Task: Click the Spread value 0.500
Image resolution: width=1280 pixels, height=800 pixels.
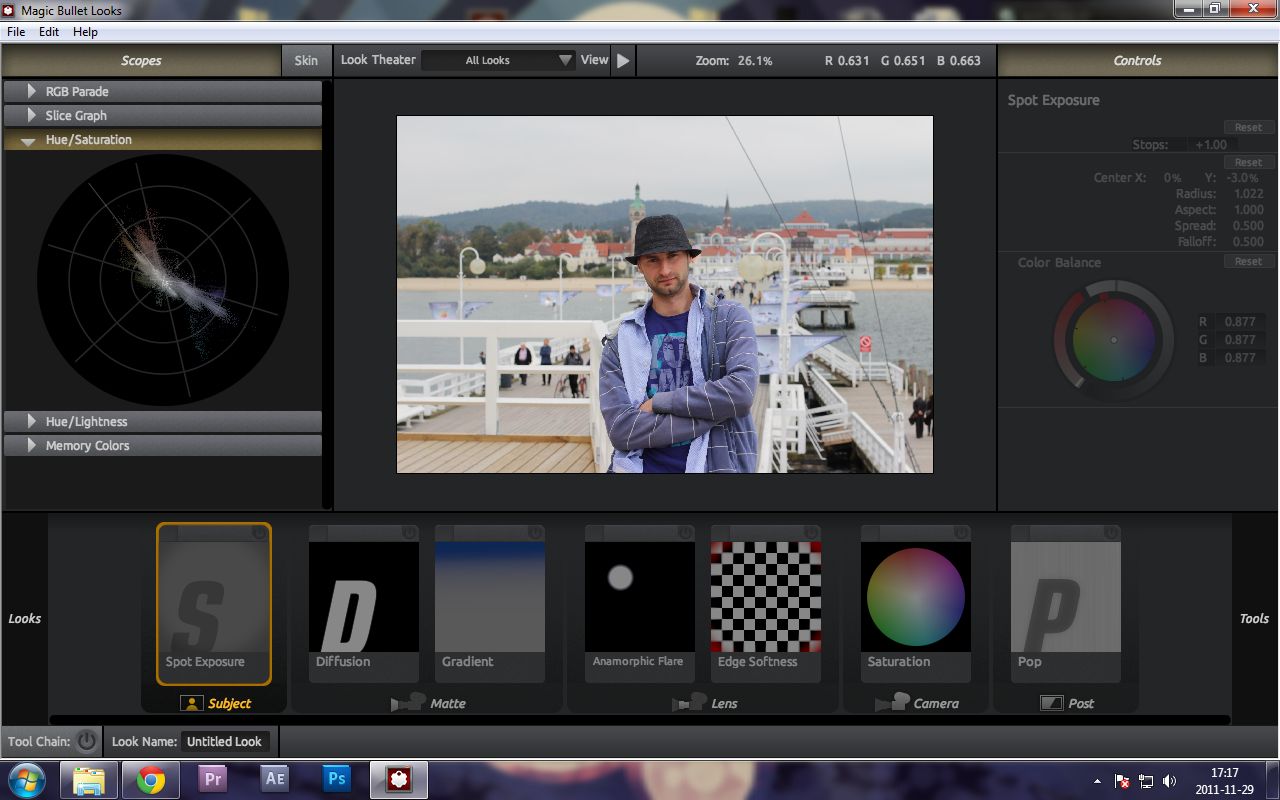Action: click(x=1248, y=225)
